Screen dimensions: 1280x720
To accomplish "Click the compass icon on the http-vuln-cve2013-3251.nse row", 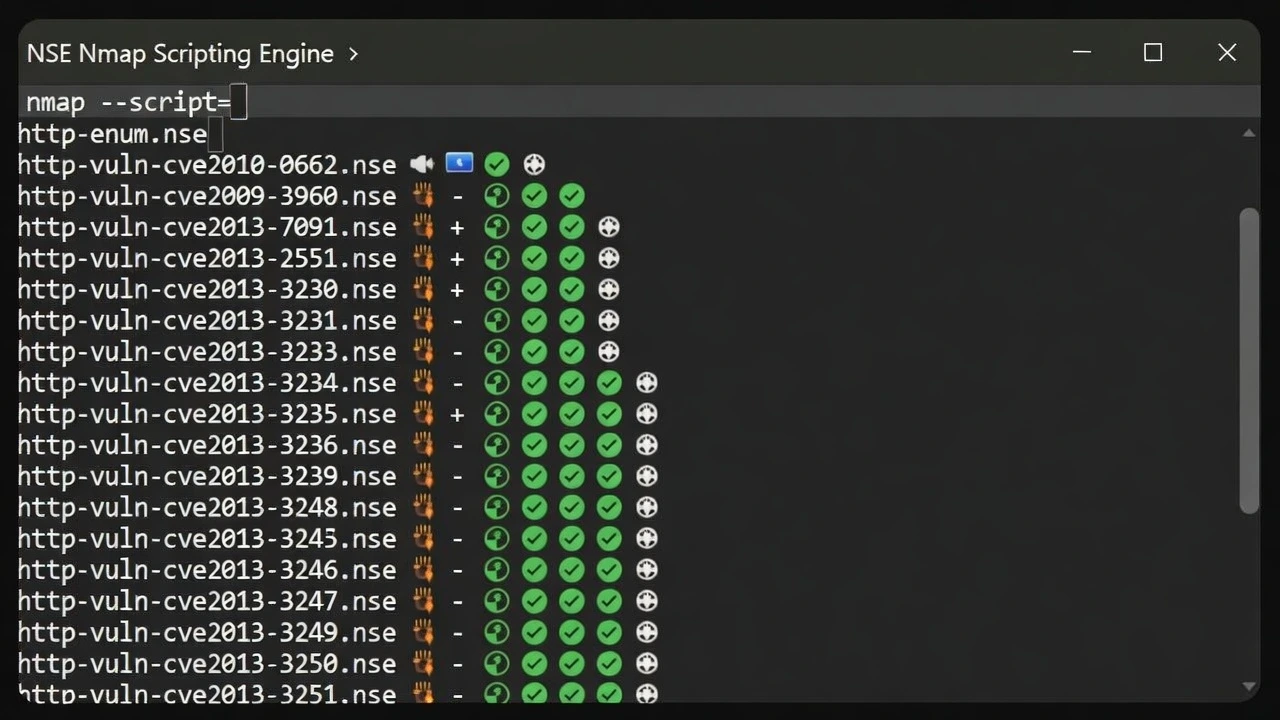I will [x=646, y=693].
